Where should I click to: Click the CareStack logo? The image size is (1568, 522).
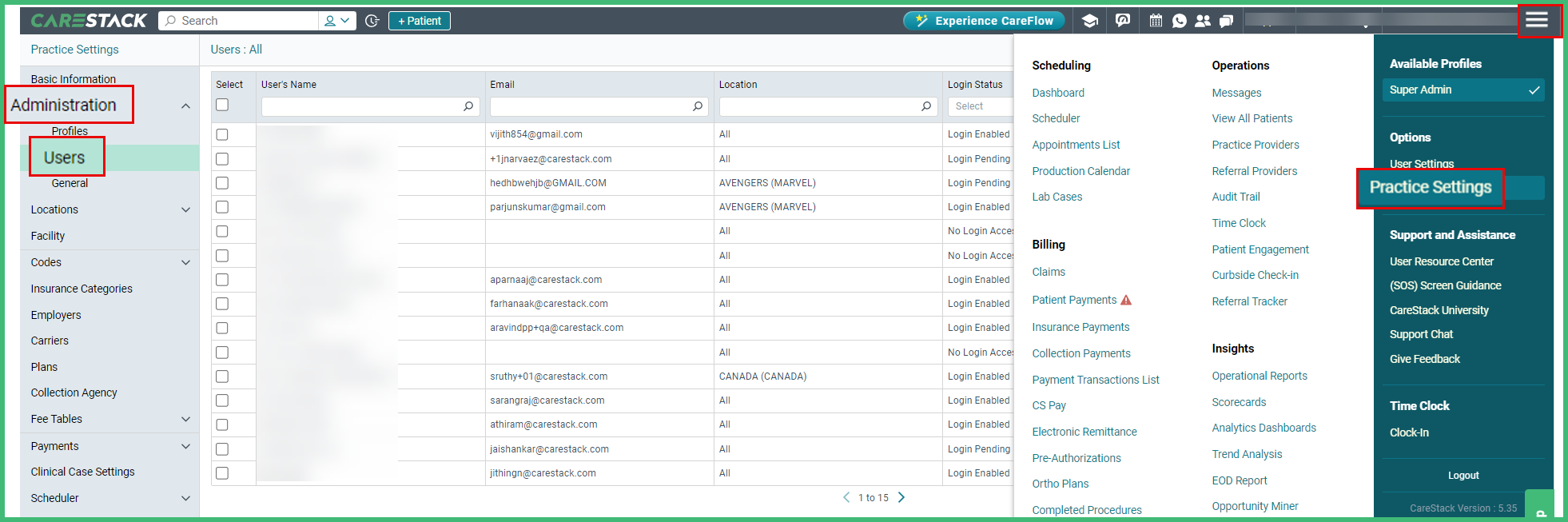[89, 21]
